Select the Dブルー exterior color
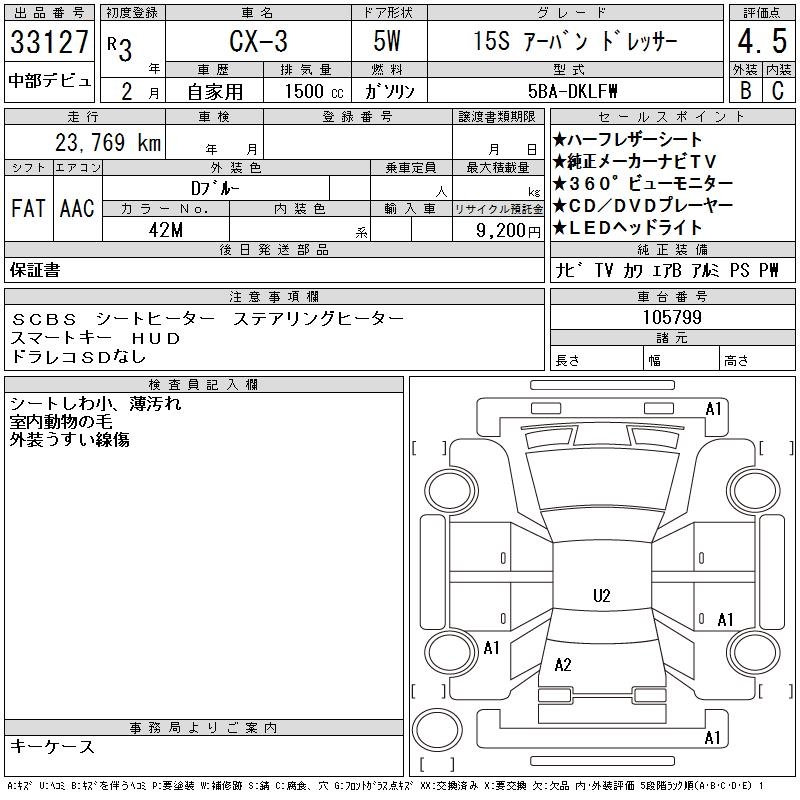The image size is (800, 800). point(215,188)
